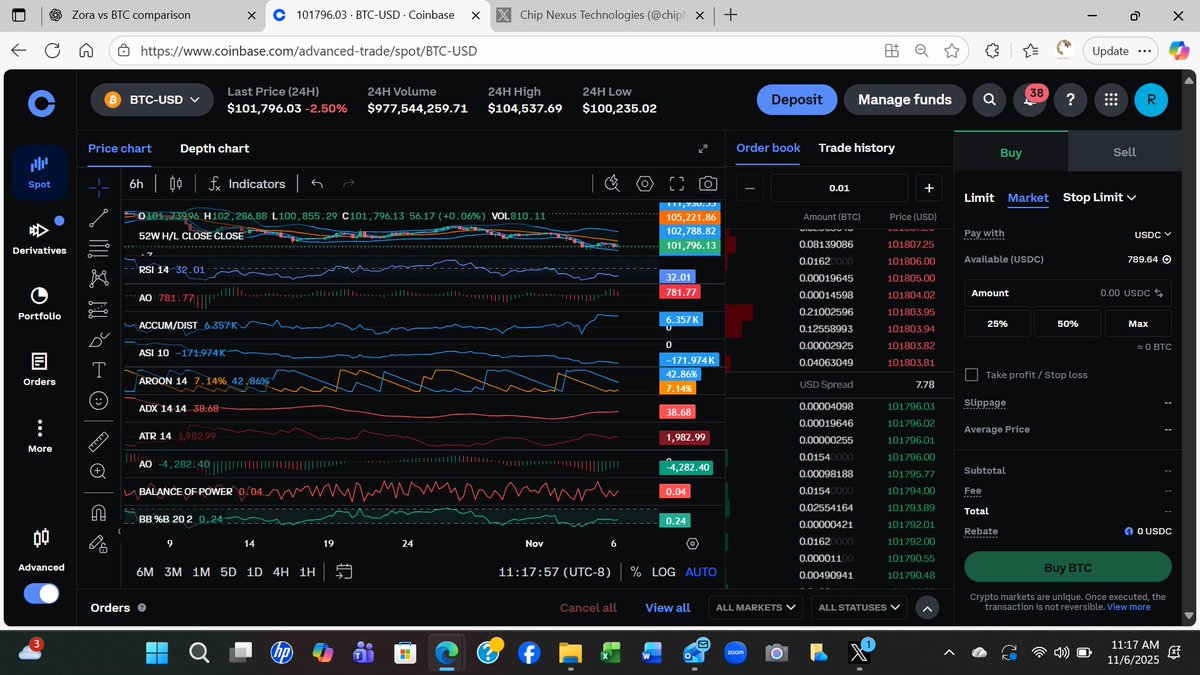The image size is (1200, 675).
Task: Enable Take profit / Stop loss checkbox
Action: [971, 375]
